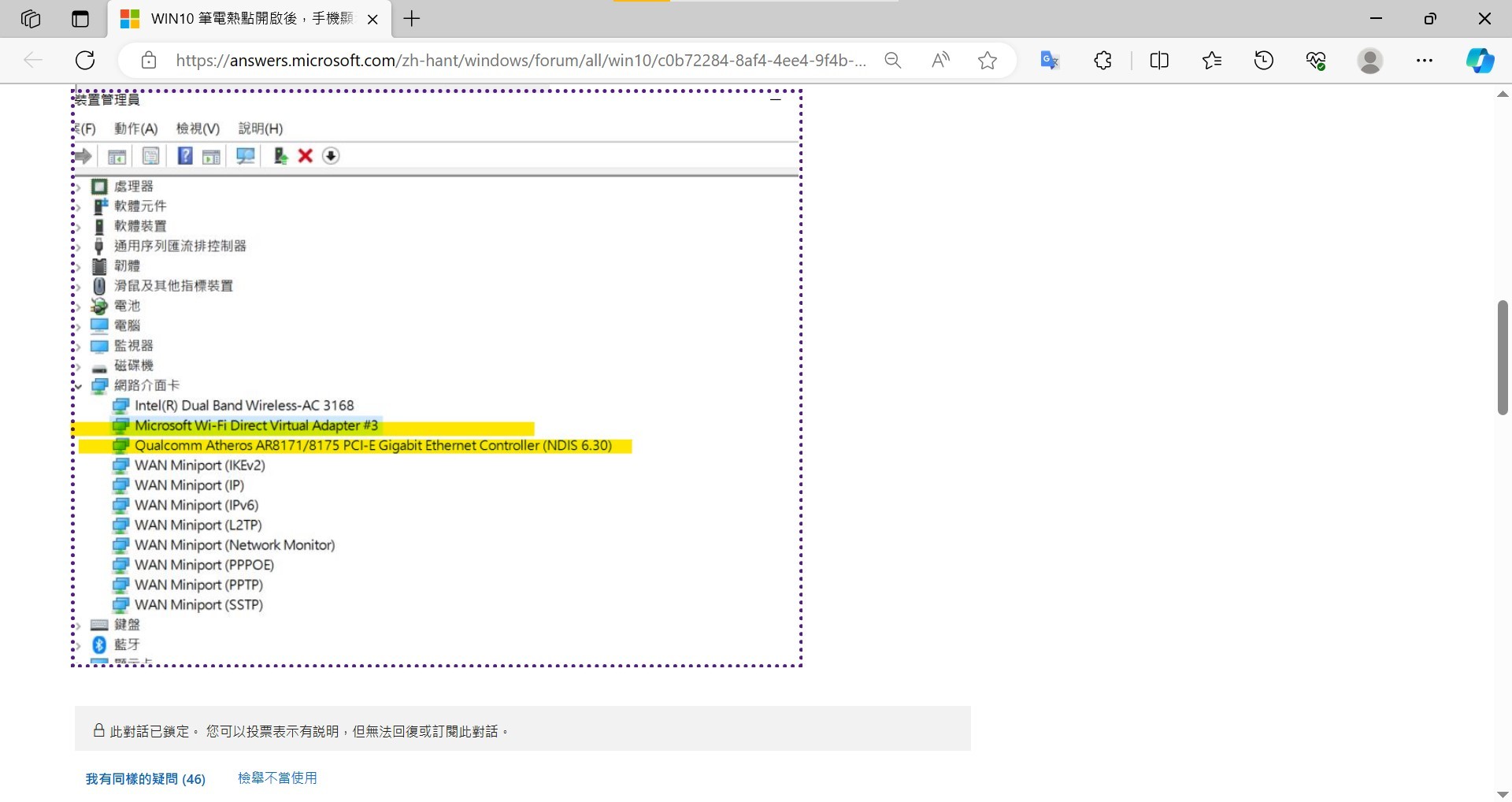This screenshot has height=802, width=1512.
Task: Select WAN Miniport (L2TP)
Action: point(198,525)
